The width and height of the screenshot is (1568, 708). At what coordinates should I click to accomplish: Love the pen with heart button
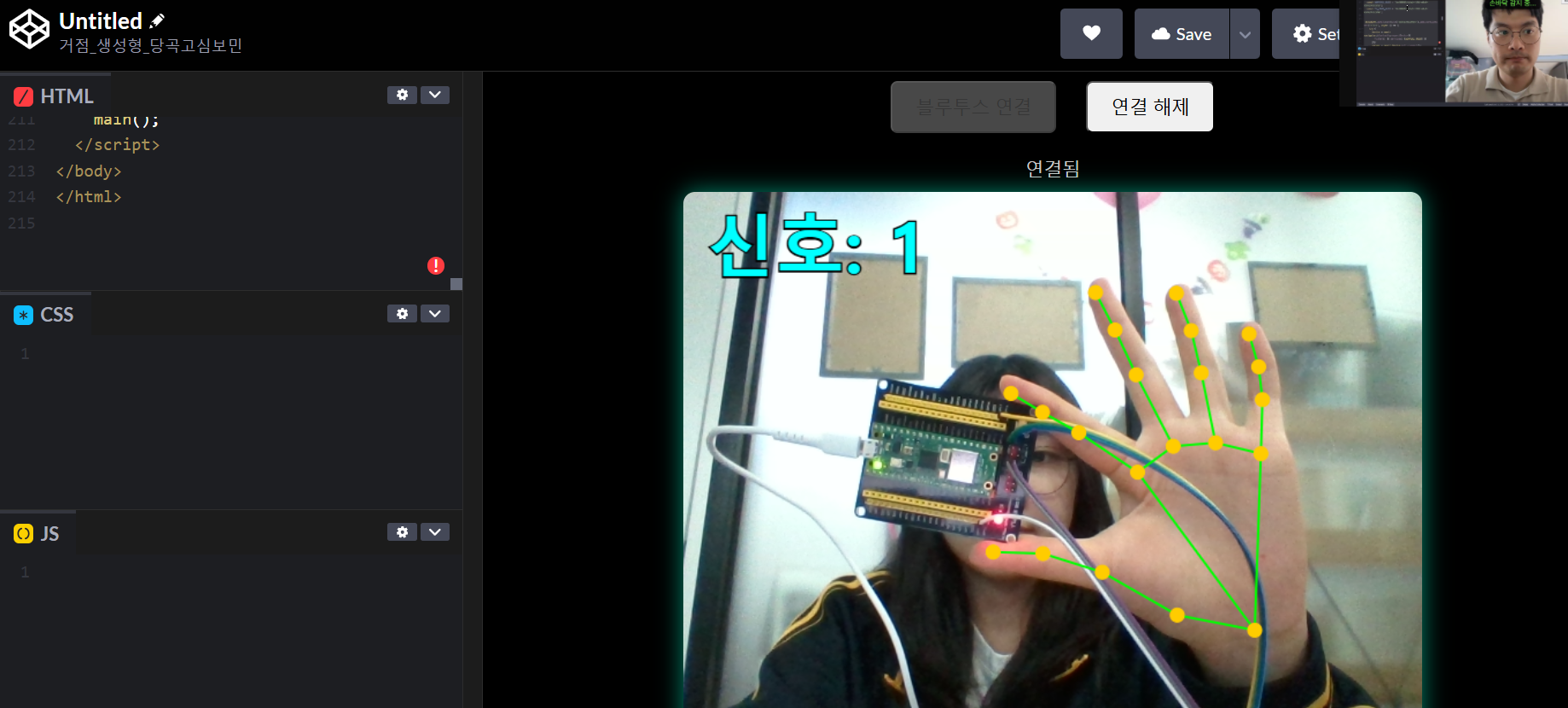(x=1091, y=34)
